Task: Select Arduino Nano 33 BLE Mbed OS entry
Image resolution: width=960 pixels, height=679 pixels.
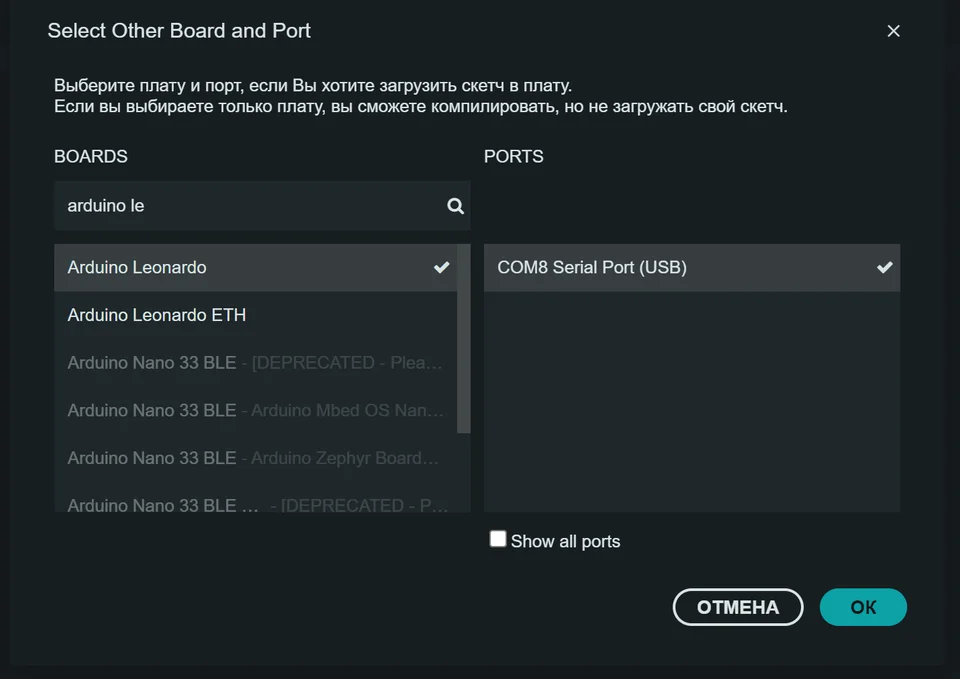Action: [255, 411]
